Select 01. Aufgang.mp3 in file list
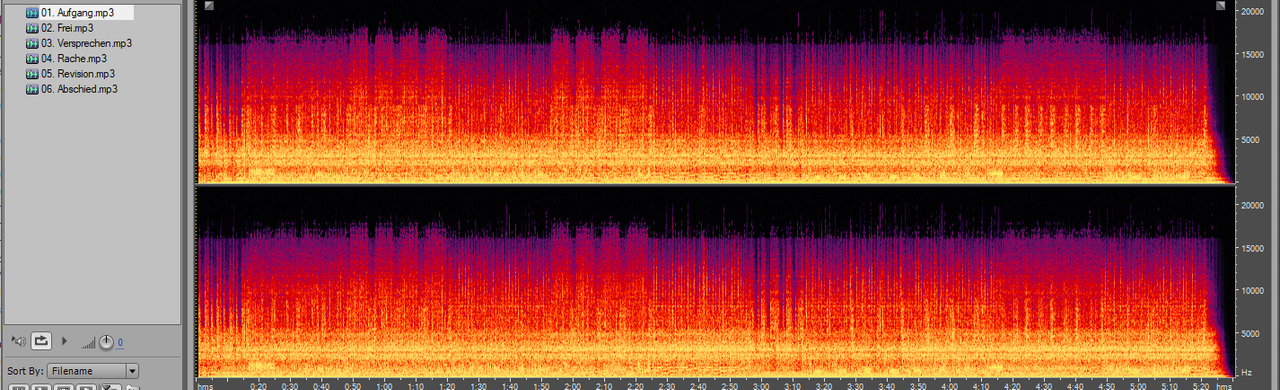Viewport: 1280px width, 390px height. pyautogui.click(x=77, y=13)
